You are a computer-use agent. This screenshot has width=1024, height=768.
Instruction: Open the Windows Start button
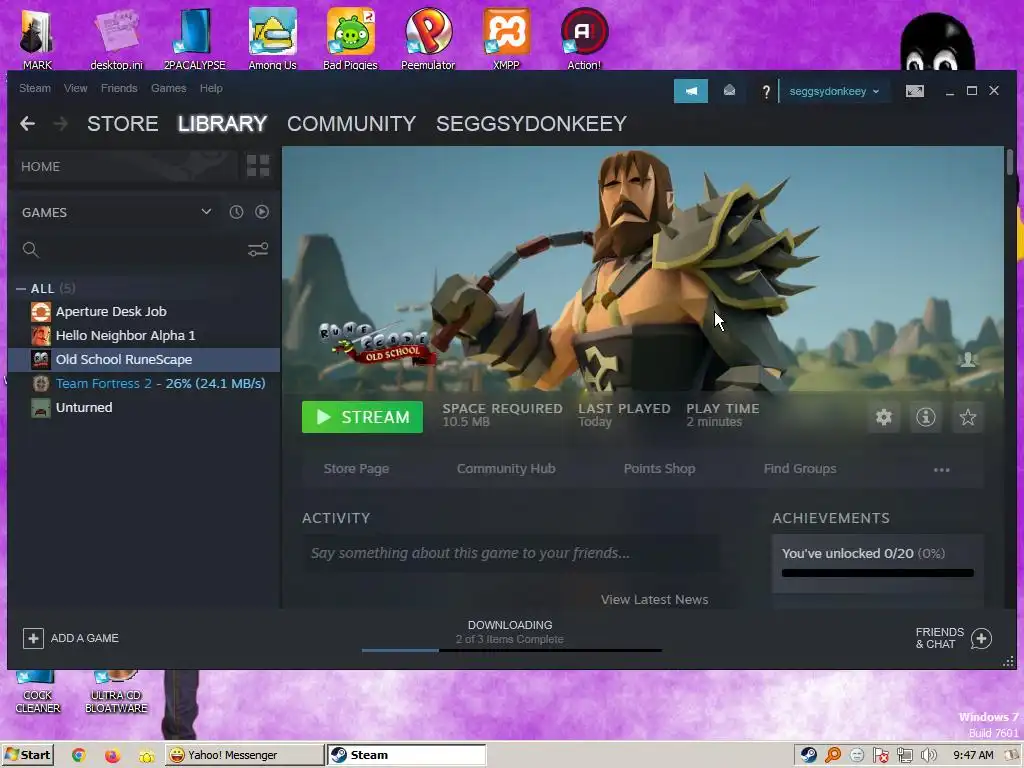pos(27,755)
